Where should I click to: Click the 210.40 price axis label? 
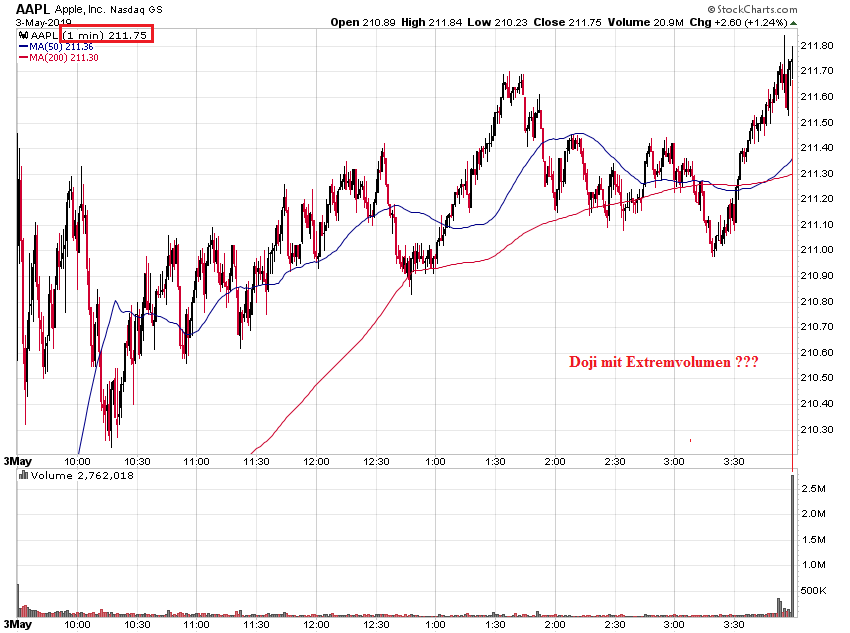click(816, 403)
